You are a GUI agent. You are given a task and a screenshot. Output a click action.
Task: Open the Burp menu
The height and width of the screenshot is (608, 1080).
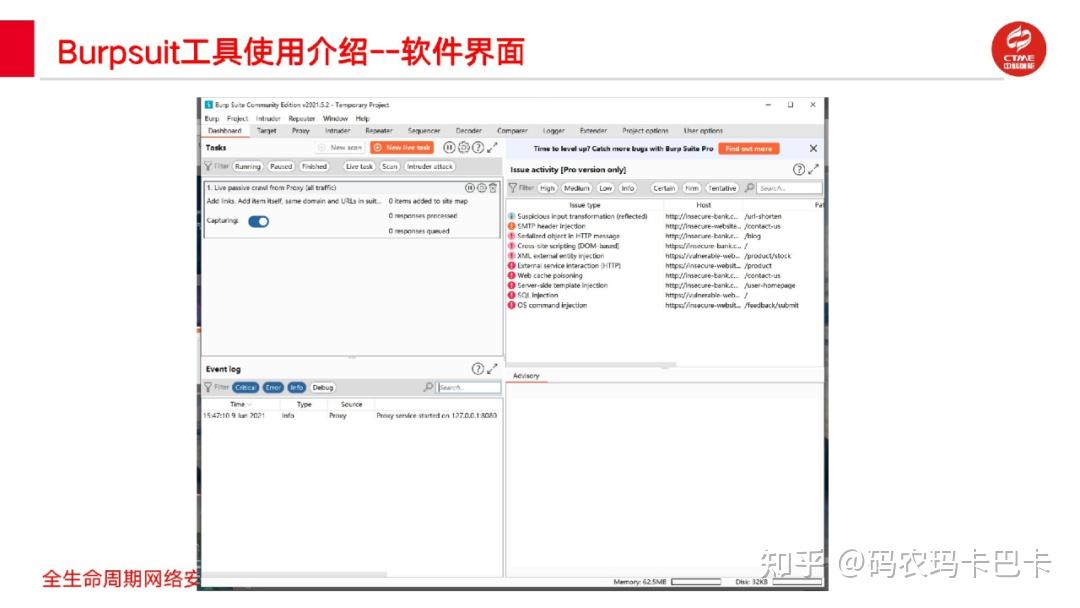tap(211, 118)
